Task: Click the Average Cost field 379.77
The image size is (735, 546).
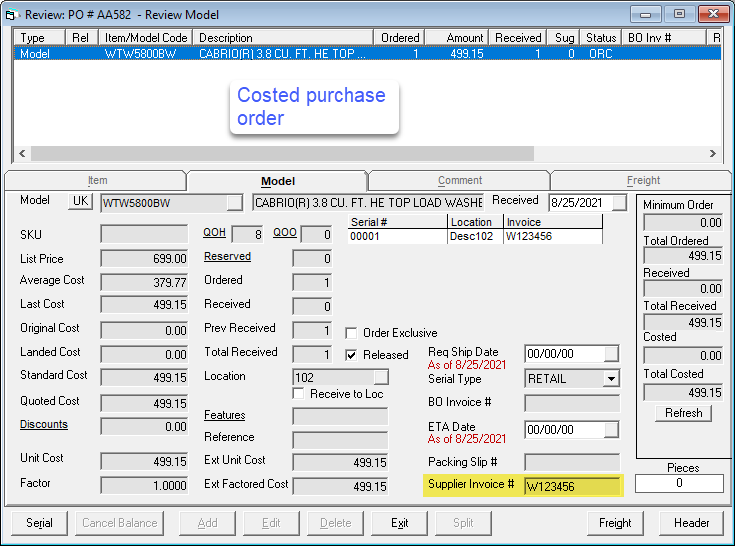Action: coord(144,282)
